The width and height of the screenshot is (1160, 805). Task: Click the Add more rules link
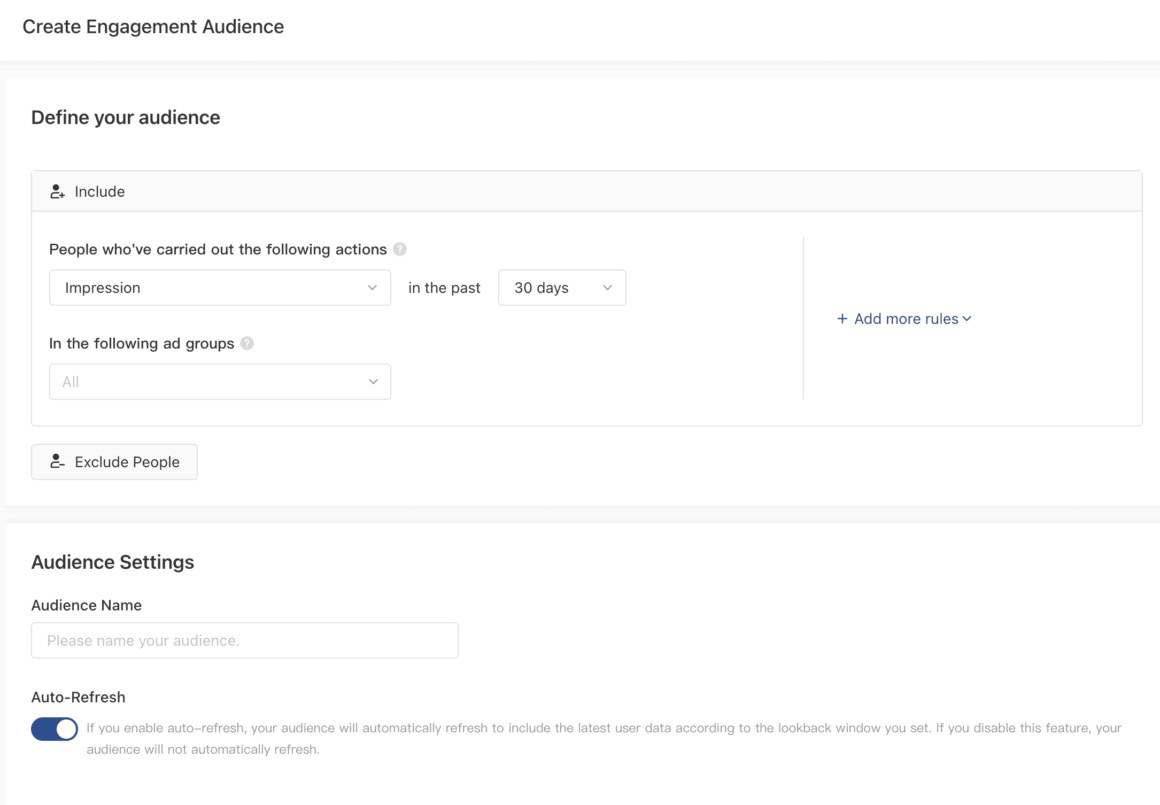point(906,319)
